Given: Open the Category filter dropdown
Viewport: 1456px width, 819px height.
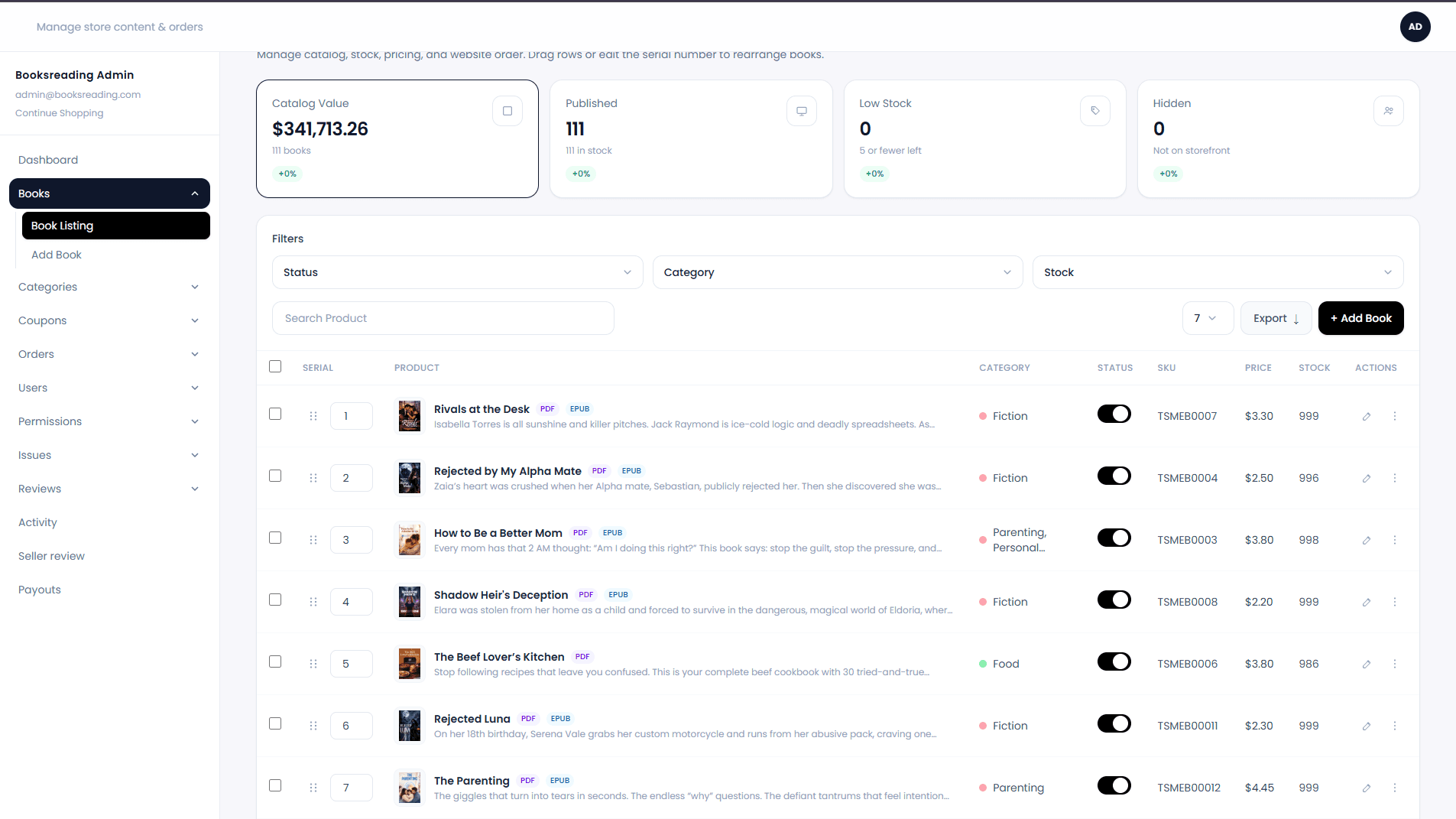Looking at the screenshot, I should pyautogui.click(x=838, y=272).
